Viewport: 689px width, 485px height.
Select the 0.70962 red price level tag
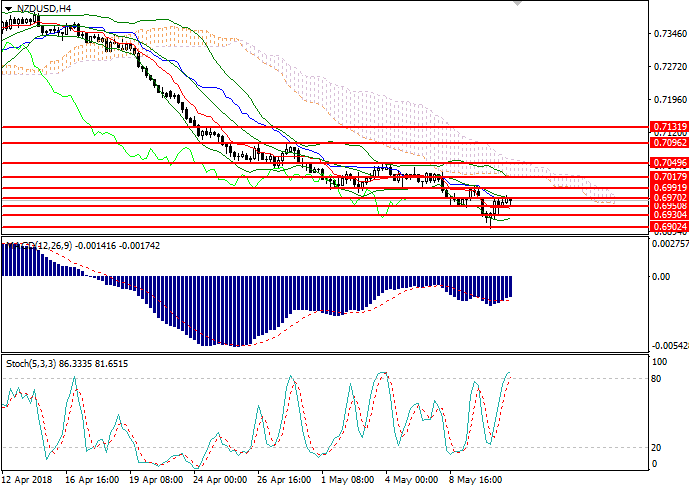pyautogui.click(x=668, y=142)
